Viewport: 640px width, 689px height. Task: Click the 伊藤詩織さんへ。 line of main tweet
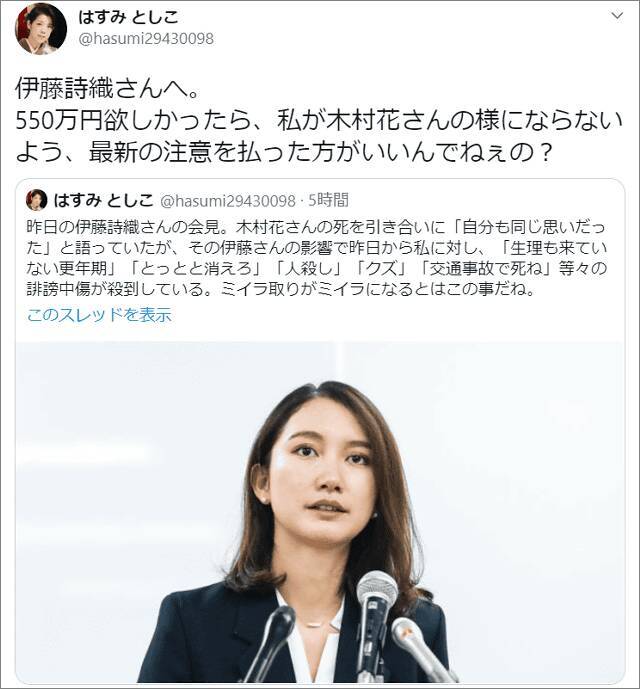[x=109, y=89]
